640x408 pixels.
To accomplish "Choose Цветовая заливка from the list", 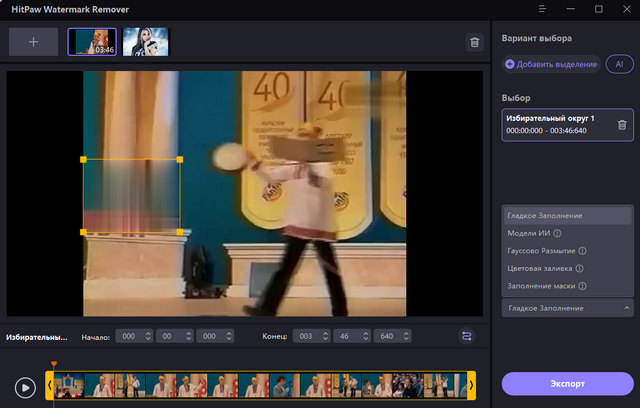I will [x=537, y=269].
